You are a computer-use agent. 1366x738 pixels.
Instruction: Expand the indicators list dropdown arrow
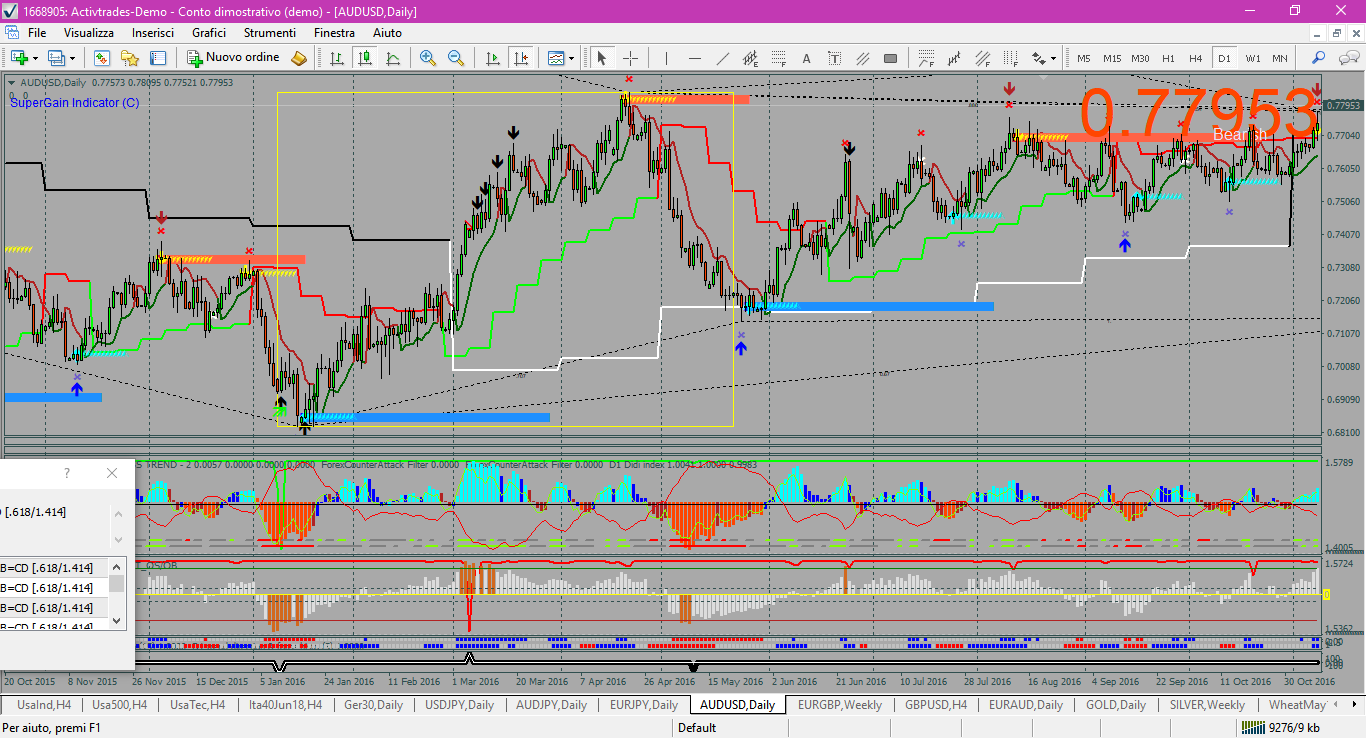571,58
